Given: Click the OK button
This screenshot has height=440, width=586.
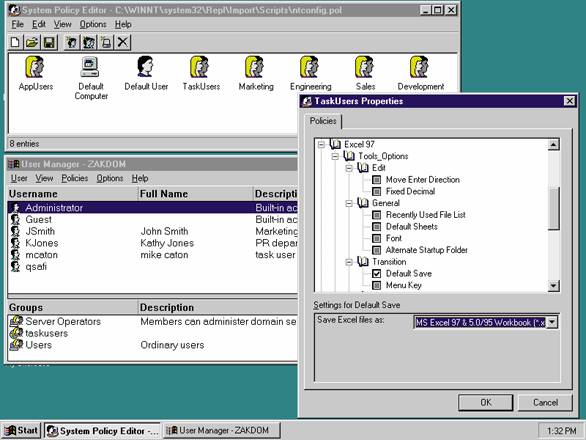Looking at the screenshot, I should coord(485,403).
